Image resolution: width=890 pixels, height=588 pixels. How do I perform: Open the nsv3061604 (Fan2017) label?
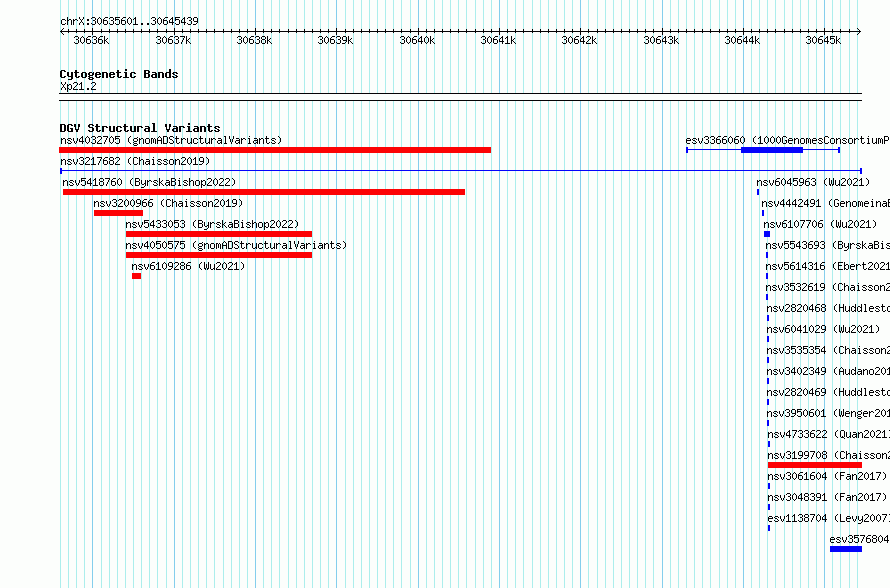(827, 476)
